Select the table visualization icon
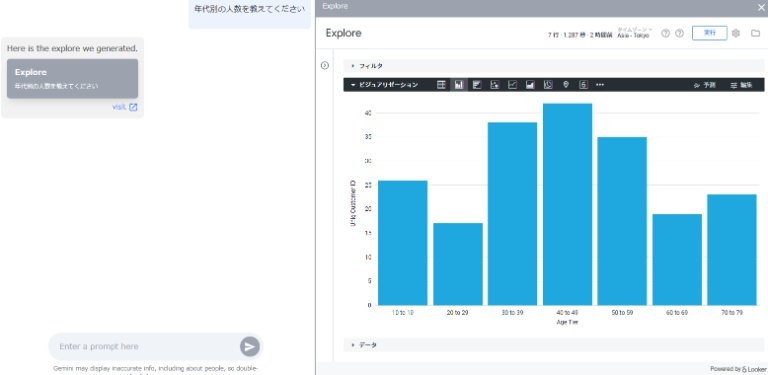The image size is (768, 375). [441, 85]
